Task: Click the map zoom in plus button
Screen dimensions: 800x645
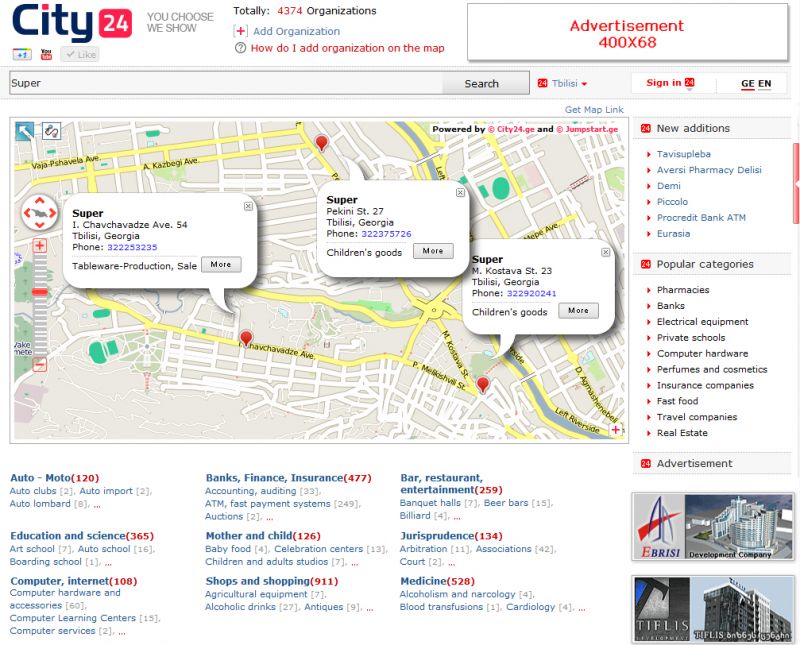Action: coord(40,246)
